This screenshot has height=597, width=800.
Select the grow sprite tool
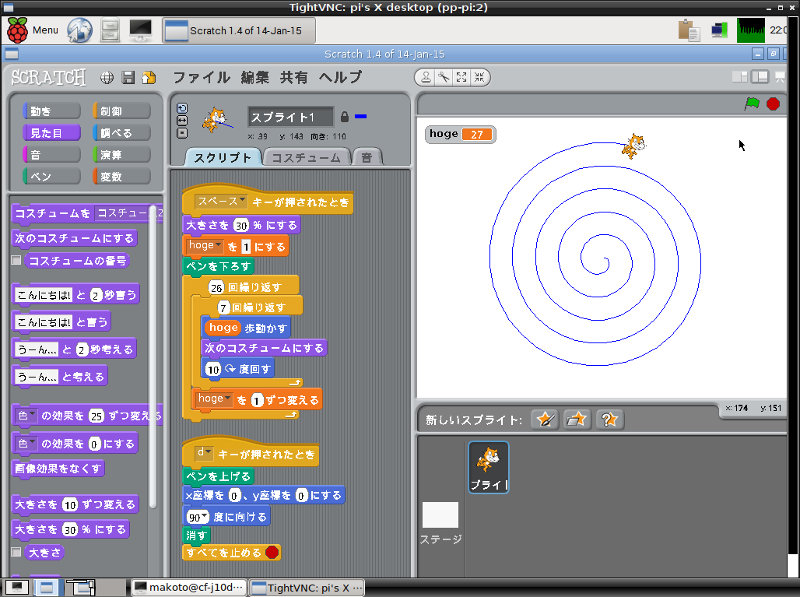click(461, 77)
